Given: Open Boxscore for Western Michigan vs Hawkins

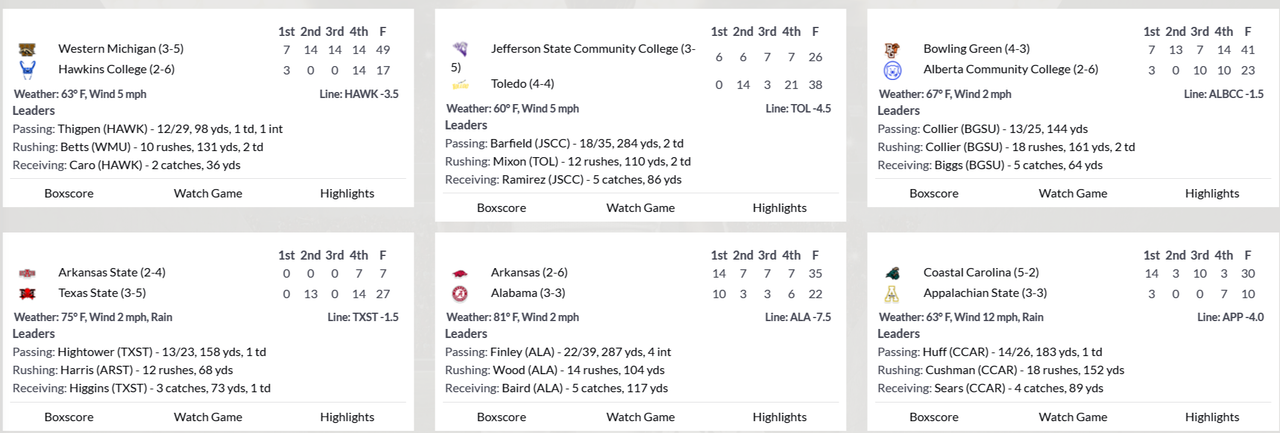Looking at the screenshot, I should coord(69,193).
